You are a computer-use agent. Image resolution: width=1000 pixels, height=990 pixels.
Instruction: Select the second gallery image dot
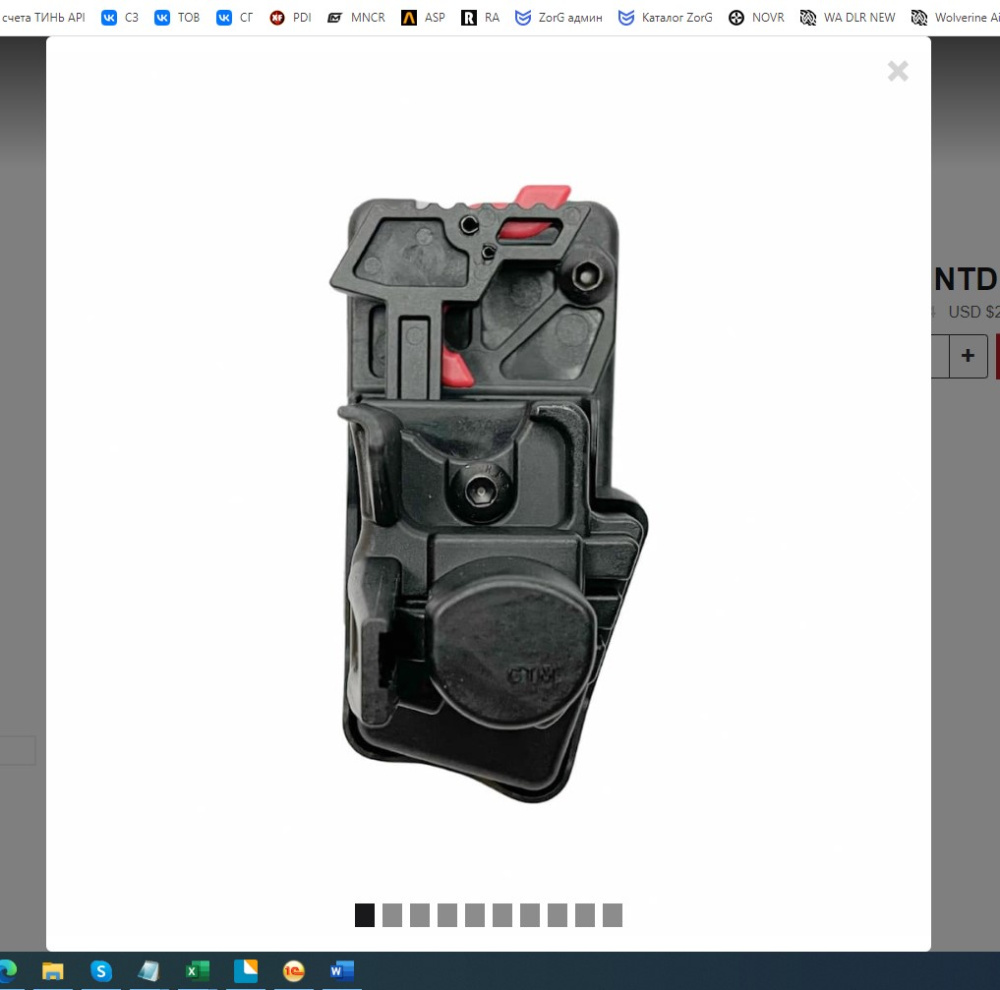point(392,915)
